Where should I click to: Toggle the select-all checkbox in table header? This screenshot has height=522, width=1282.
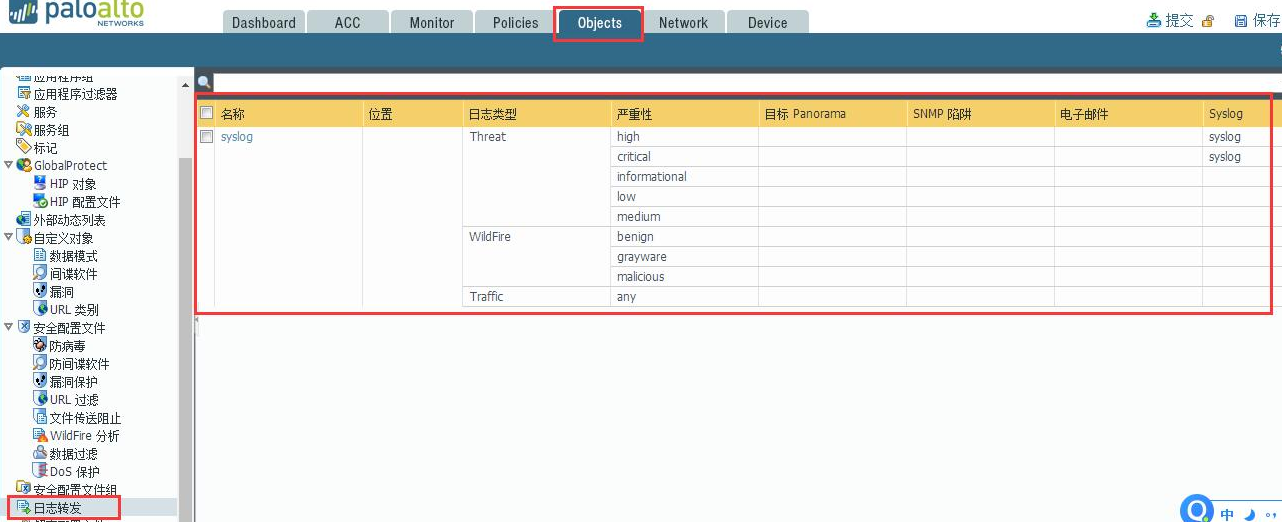[207, 114]
